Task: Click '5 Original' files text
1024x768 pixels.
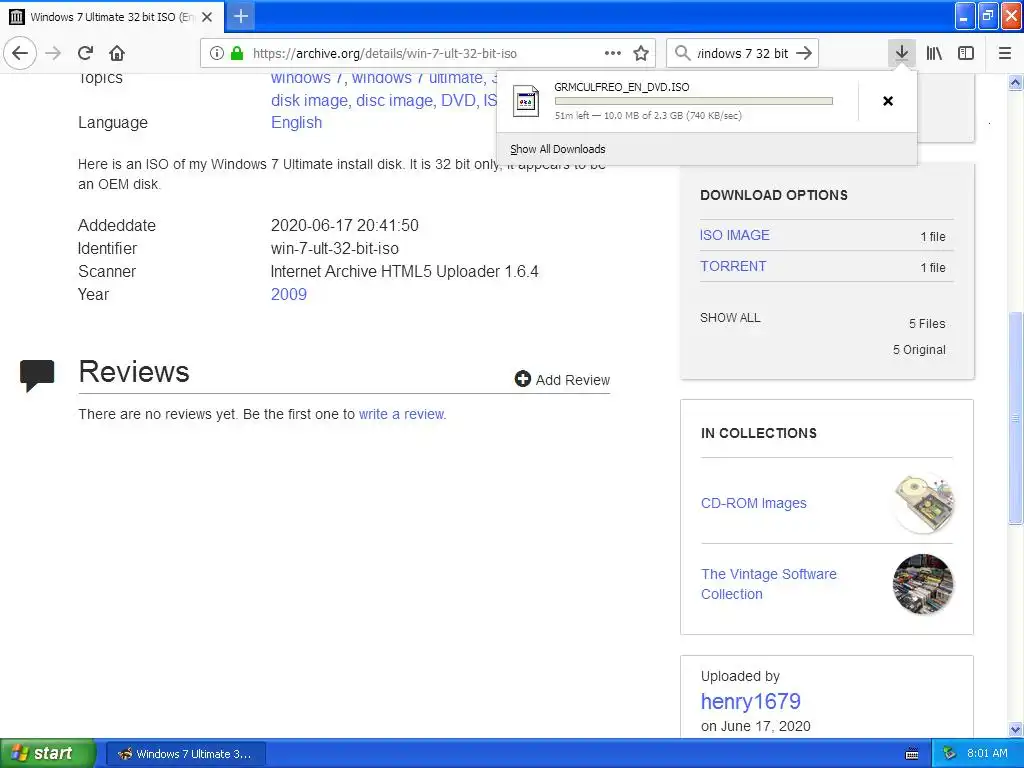Action: click(919, 349)
